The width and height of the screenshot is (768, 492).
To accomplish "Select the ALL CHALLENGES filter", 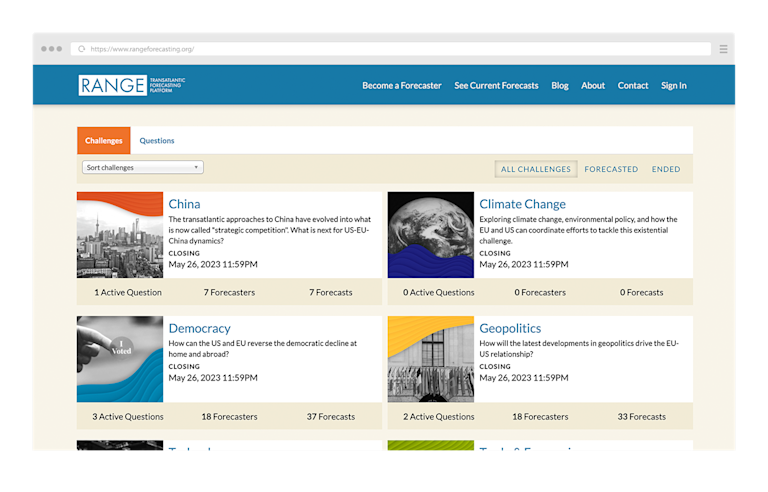I will (x=536, y=169).
